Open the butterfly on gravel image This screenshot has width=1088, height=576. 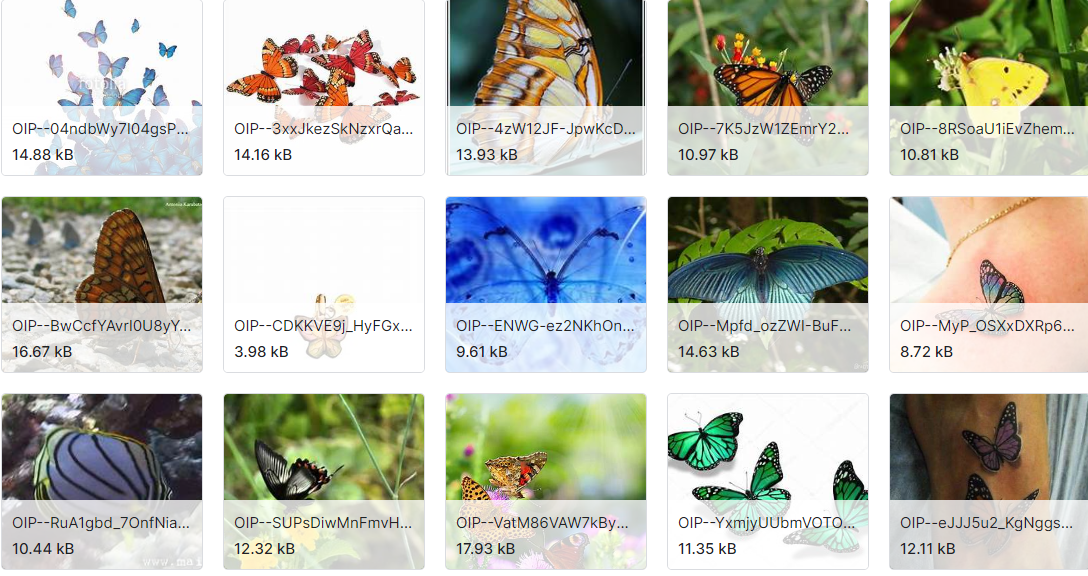click(x=102, y=285)
